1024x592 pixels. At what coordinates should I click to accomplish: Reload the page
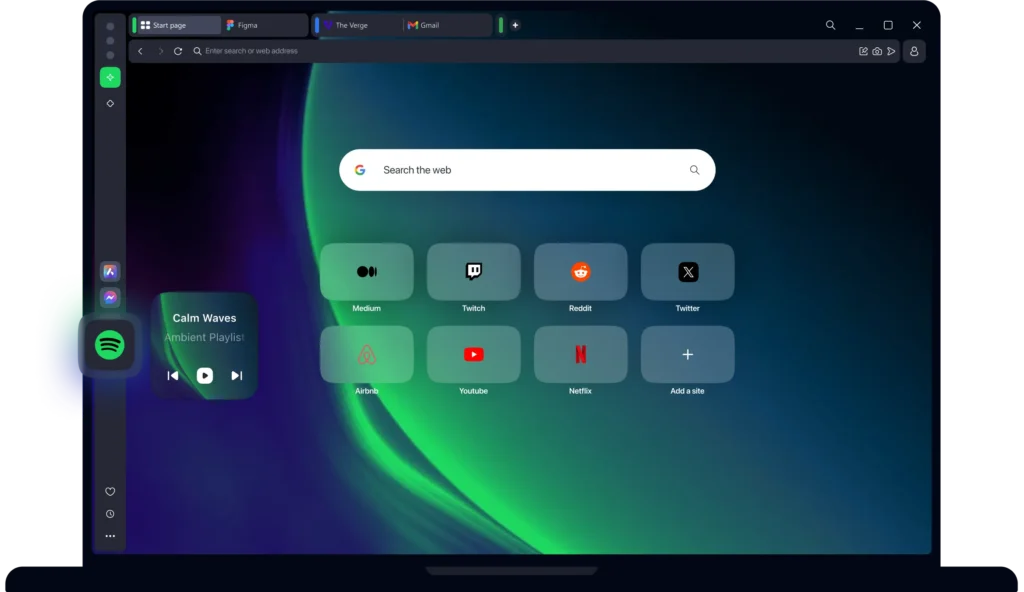pyautogui.click(x=178, y=51)
